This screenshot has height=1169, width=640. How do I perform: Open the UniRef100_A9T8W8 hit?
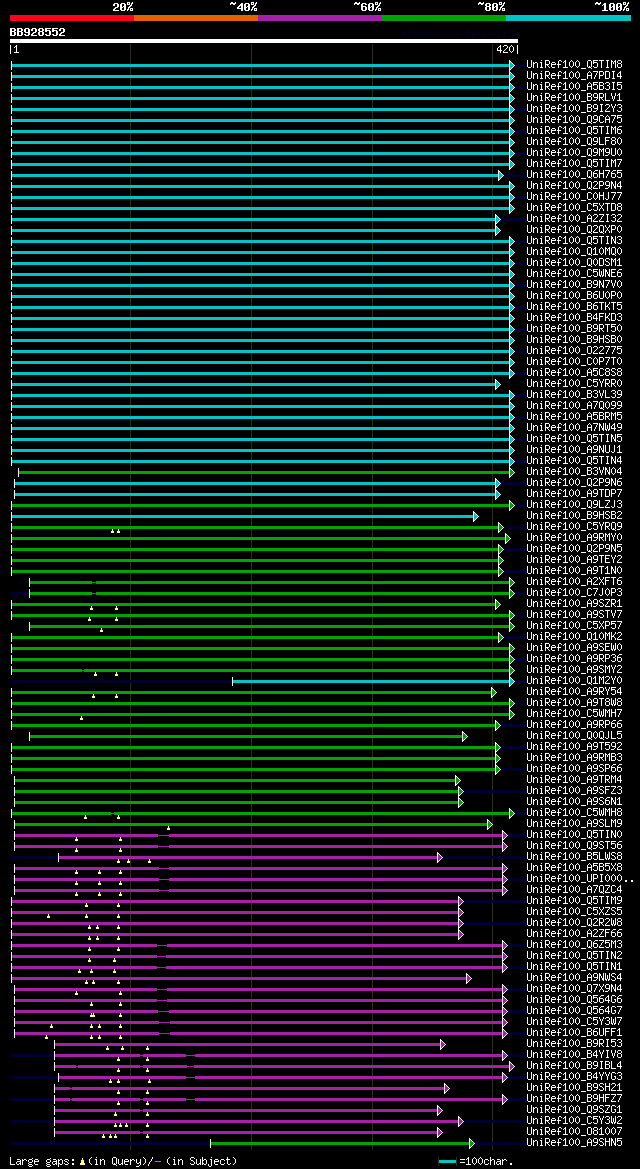pyautogui.click(x=574, y=702)
